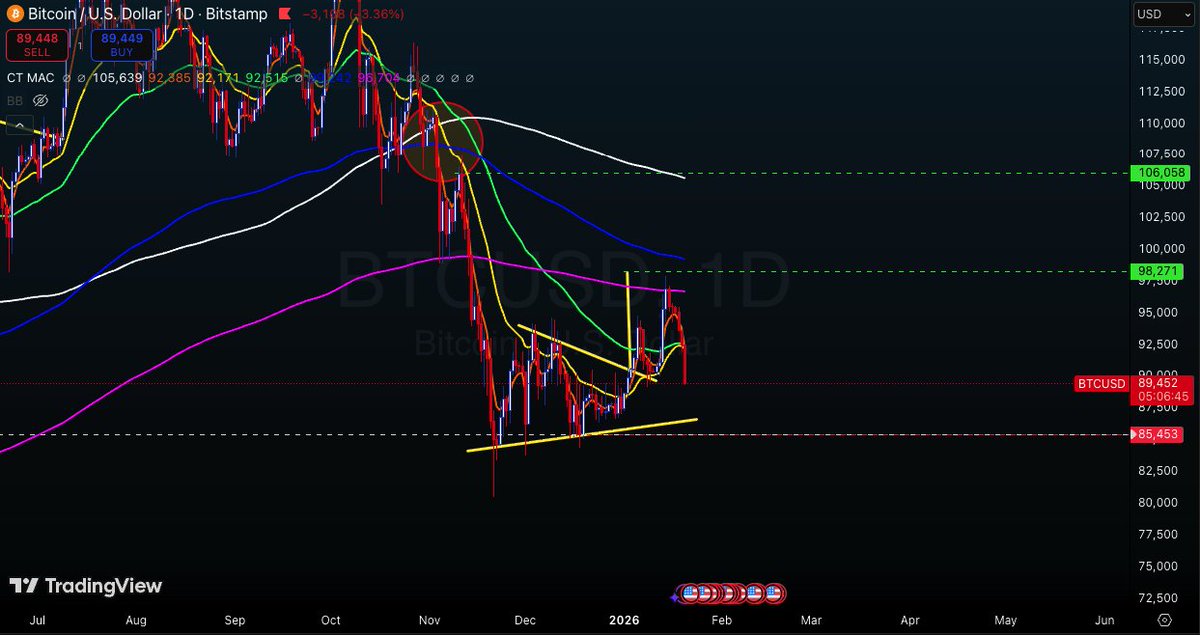
Task: Click the TradingView logo
Action: [x=86, y=586]
